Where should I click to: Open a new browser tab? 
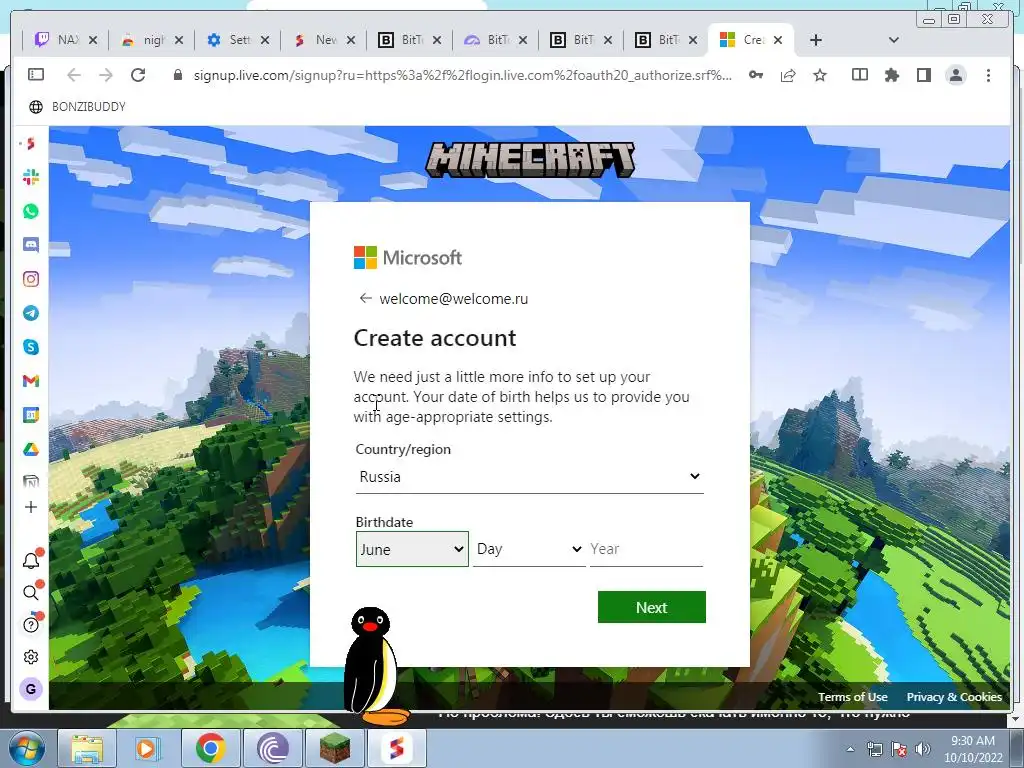tap(816, 40)
